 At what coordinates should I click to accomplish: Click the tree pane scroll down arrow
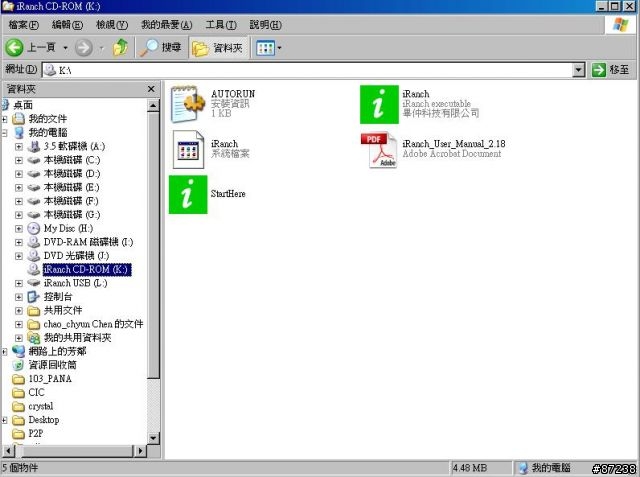point(153,438)
